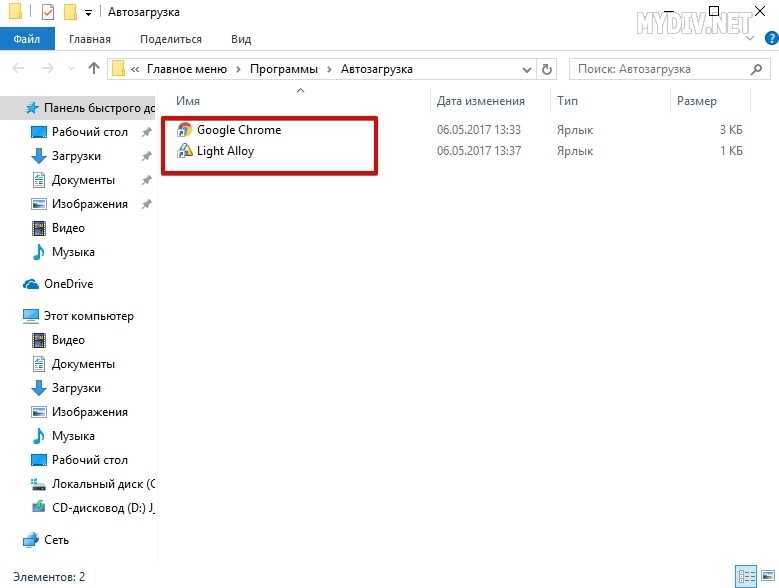This screenshot has width=779, height=588.
Task: Sort by Тип column header
Action: click(x=567, y=101)
